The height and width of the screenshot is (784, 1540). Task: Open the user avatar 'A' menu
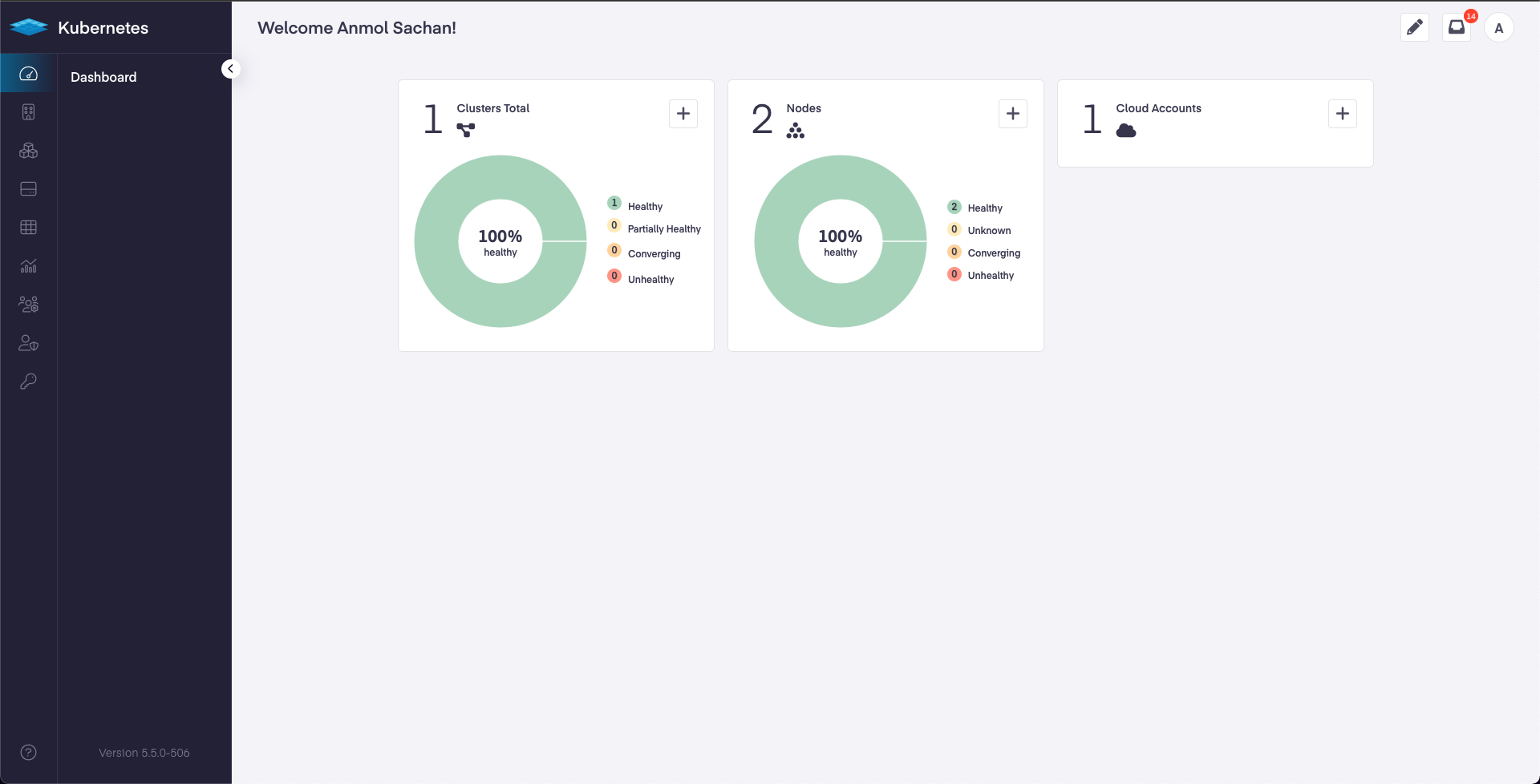tap(1498, 28)
